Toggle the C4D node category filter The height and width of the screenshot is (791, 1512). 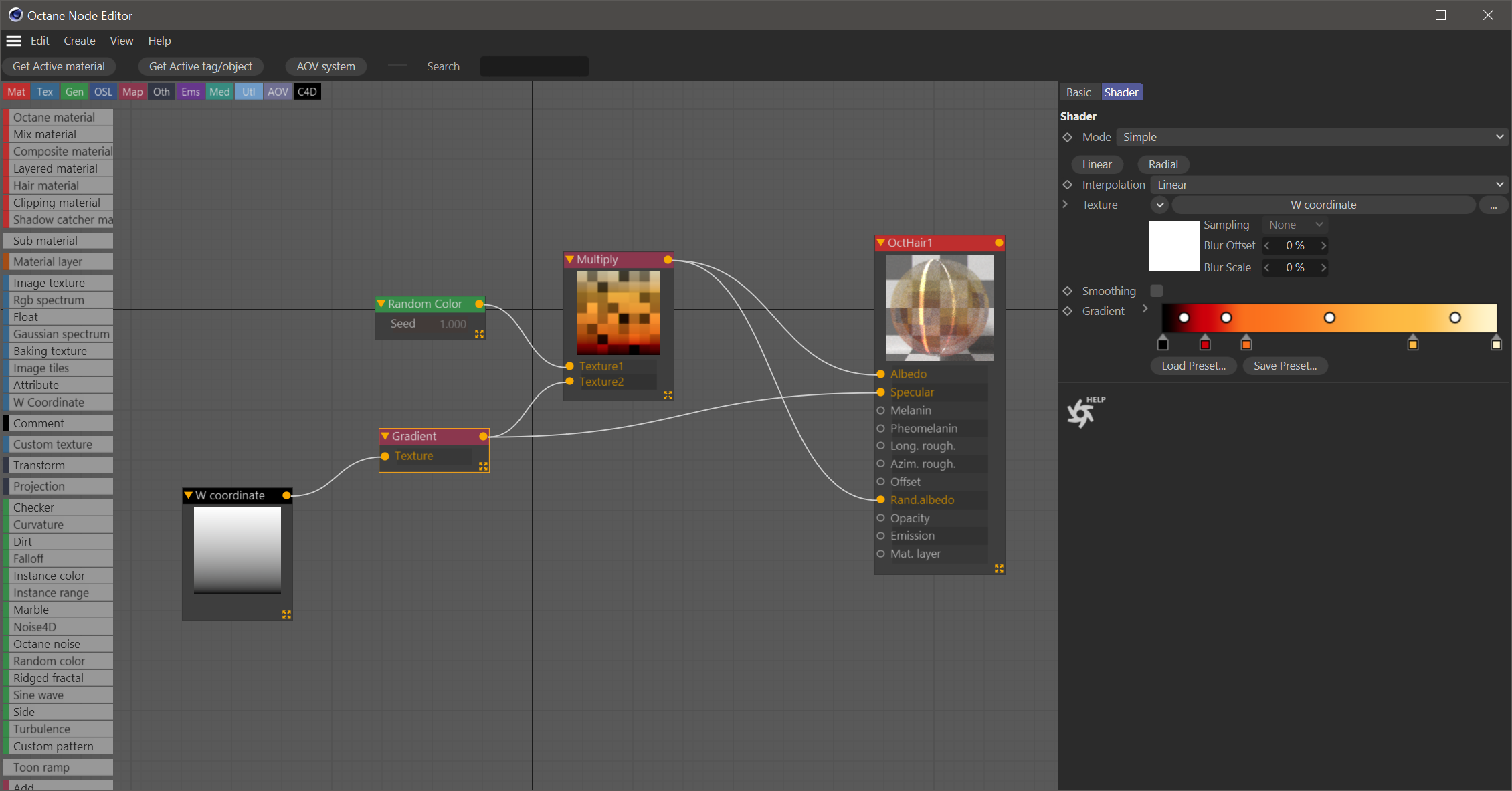pyautogui.click(x=307, y=92)
